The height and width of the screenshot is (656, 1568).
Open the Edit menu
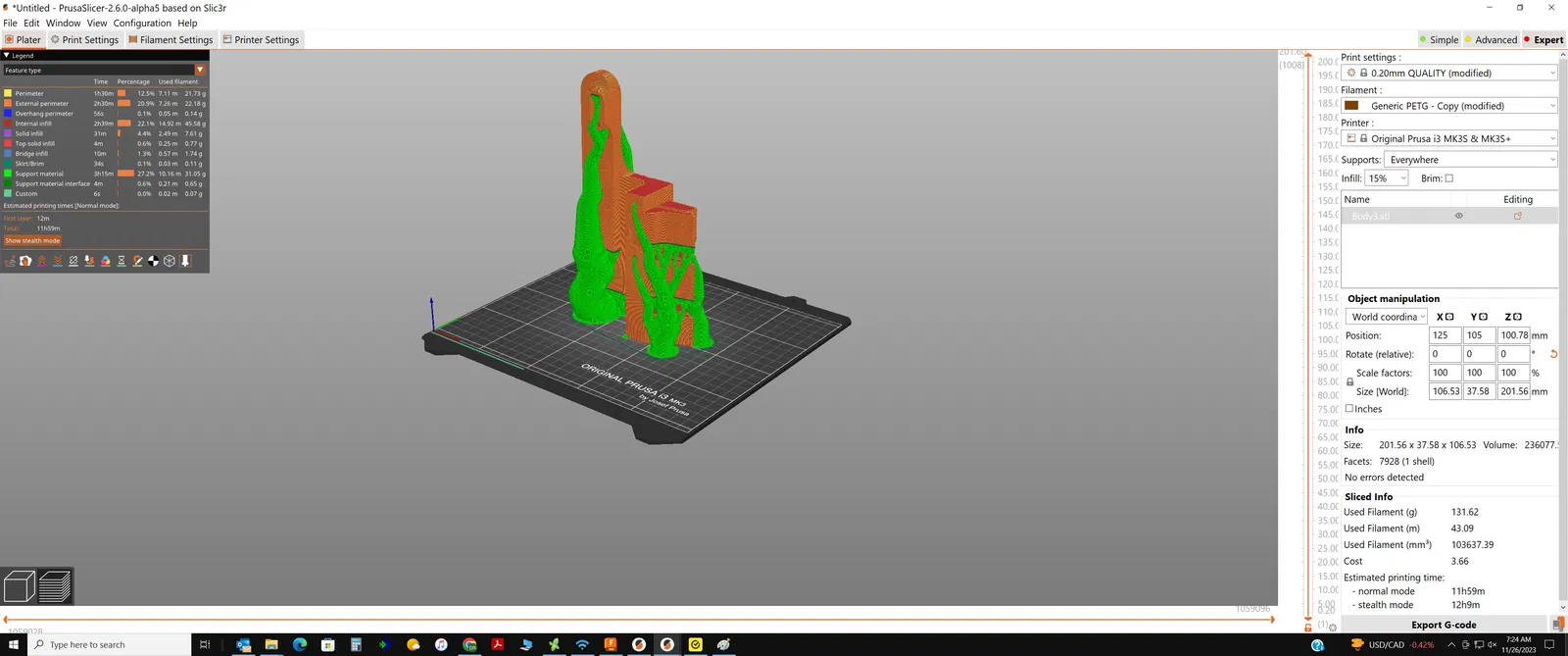[31, 23]
